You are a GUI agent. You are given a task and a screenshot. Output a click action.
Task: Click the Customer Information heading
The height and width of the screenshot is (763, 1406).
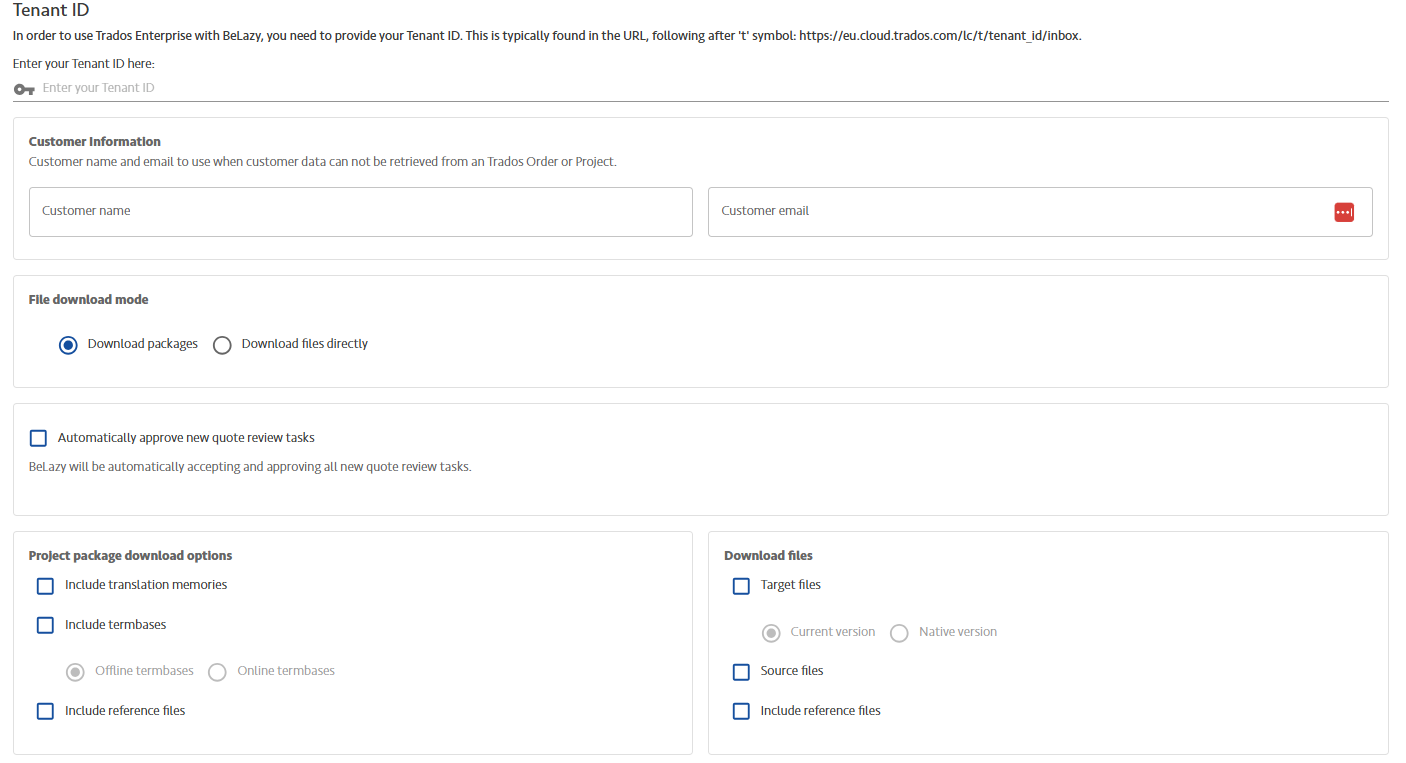pos(95,142)
